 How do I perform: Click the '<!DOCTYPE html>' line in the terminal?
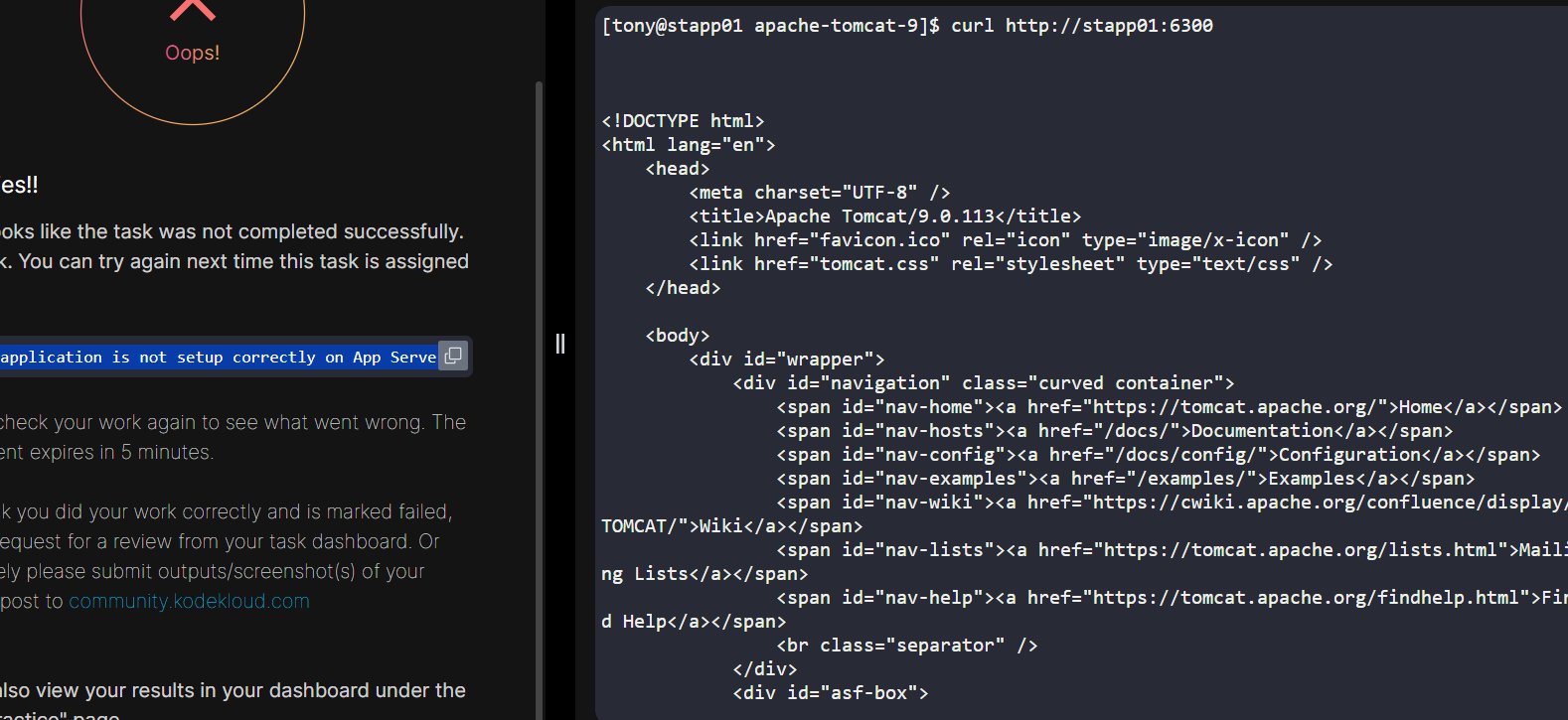point(683,121)
